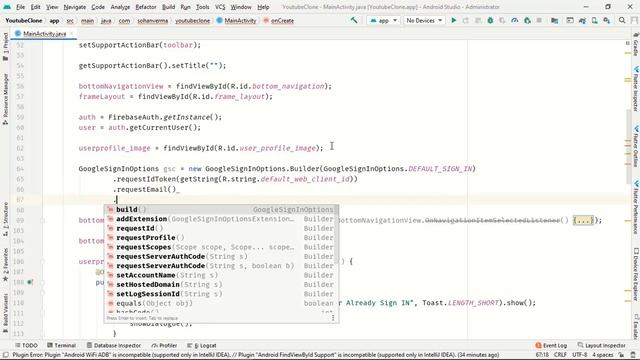Screen dimensions: 640x360
Task: Select requestProfile() completion suggestion
Action: click(x=221, y=238)
